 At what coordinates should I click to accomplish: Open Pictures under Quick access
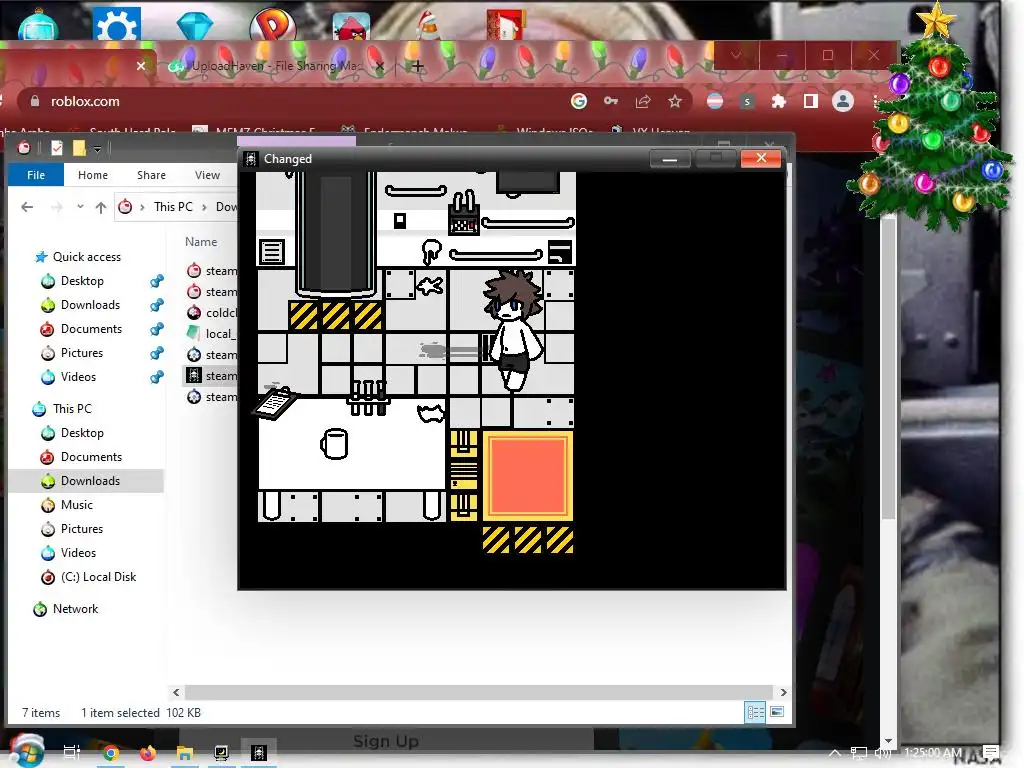coord(82,353)
